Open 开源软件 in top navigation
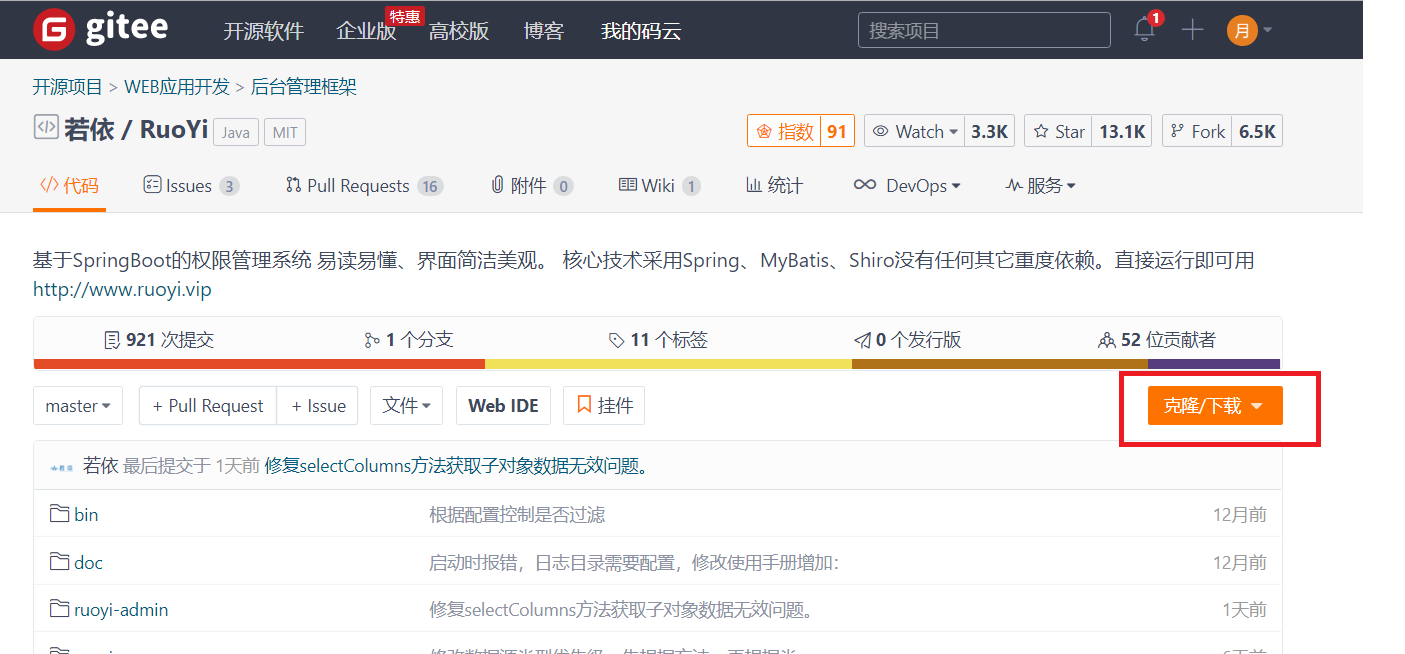1405x654 pixels. (x=263, y=31)
